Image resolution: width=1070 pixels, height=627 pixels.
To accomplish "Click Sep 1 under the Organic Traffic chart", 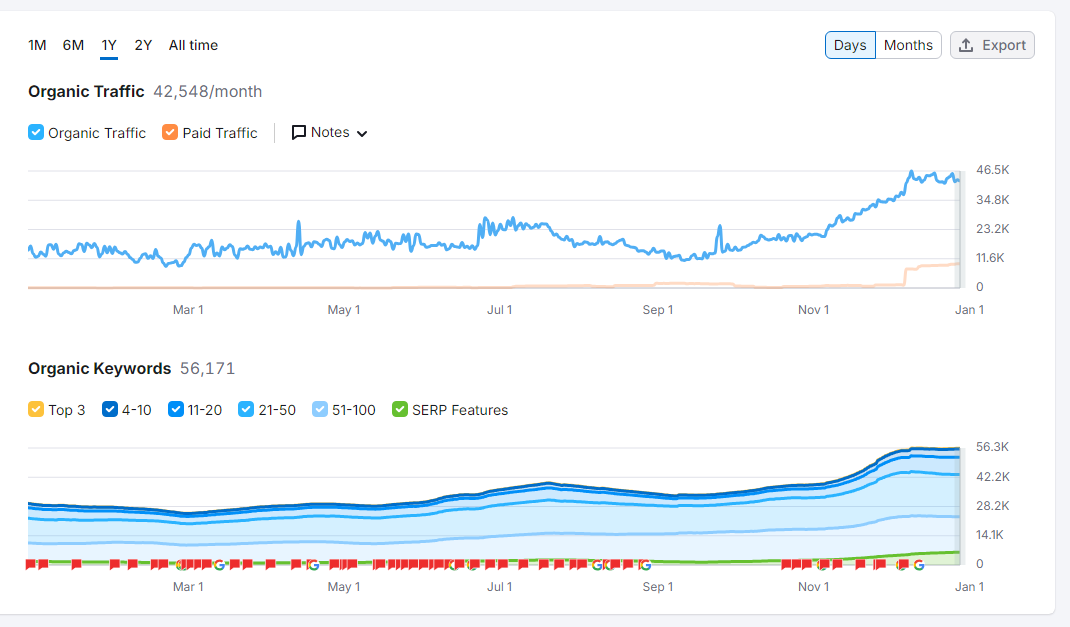I will click(x=658, y=310).
